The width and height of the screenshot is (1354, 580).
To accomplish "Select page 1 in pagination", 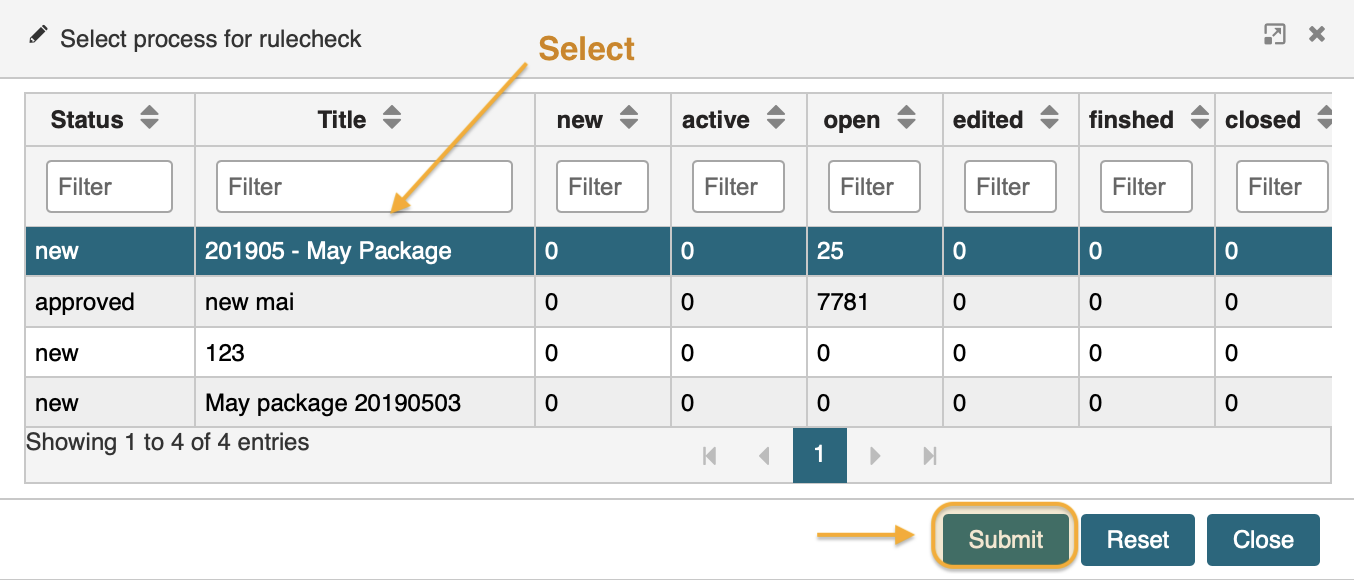I will coord(819,455).
